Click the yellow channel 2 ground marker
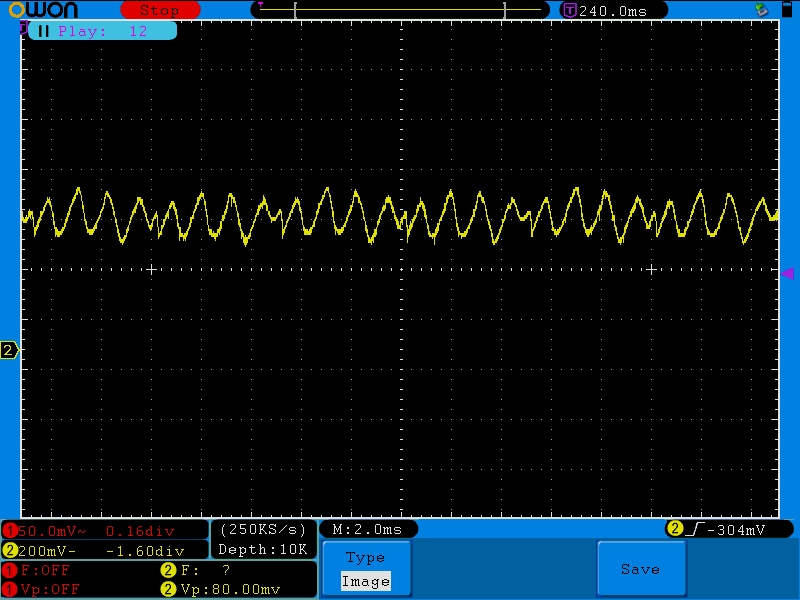Viewport: 800px width, 600px height. (x=9, y=351)
